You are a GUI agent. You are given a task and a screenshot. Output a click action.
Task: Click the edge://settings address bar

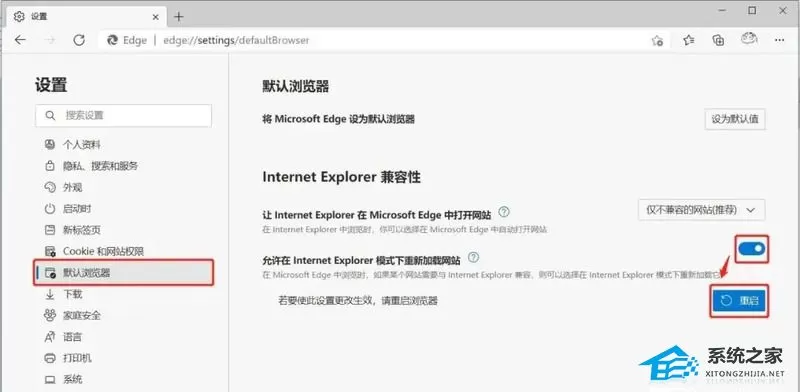pos(372,40)
